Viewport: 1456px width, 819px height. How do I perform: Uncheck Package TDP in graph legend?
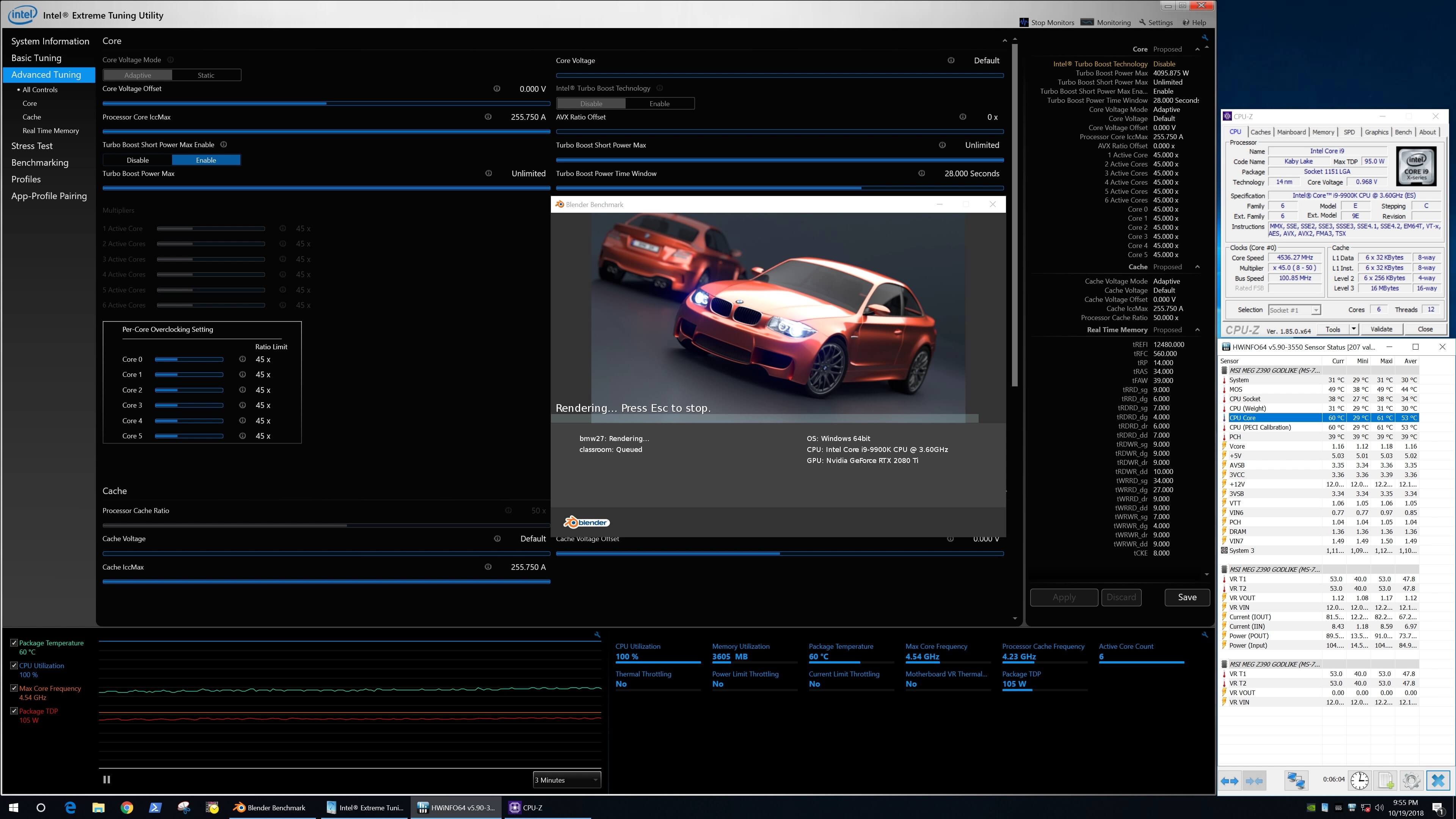pos(14,711)
